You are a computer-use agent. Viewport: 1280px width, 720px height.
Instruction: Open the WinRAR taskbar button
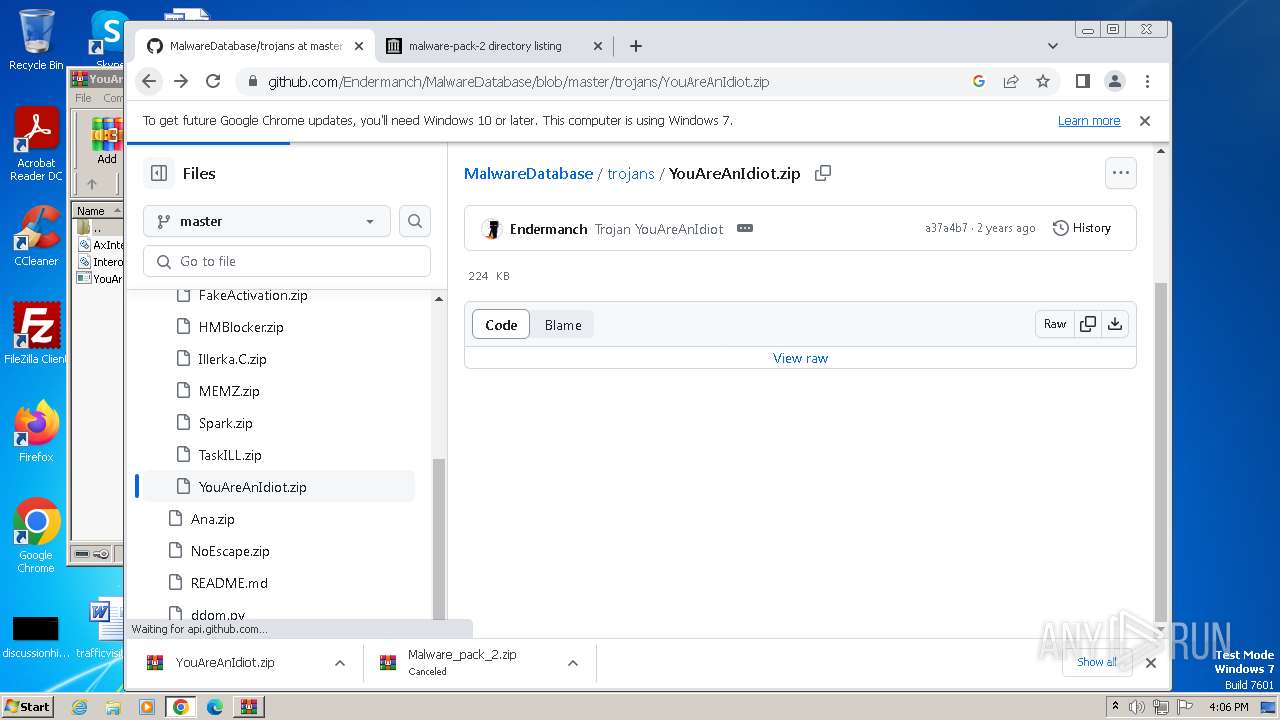248,707
